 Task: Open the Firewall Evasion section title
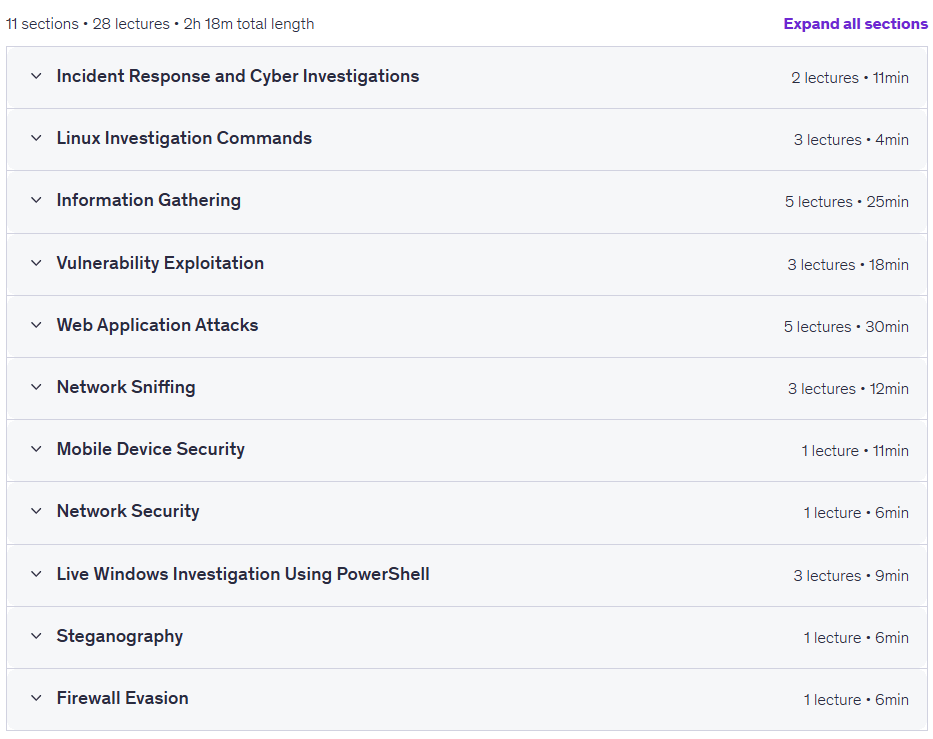(x=123, y=697)
